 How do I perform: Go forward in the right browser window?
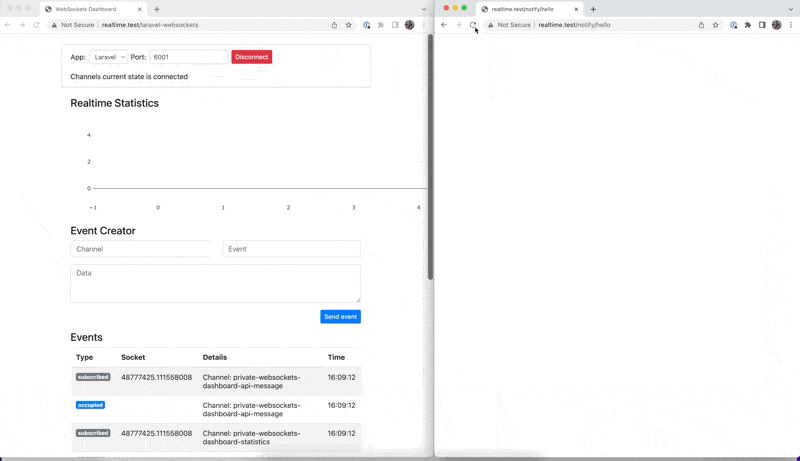point(458,25)
